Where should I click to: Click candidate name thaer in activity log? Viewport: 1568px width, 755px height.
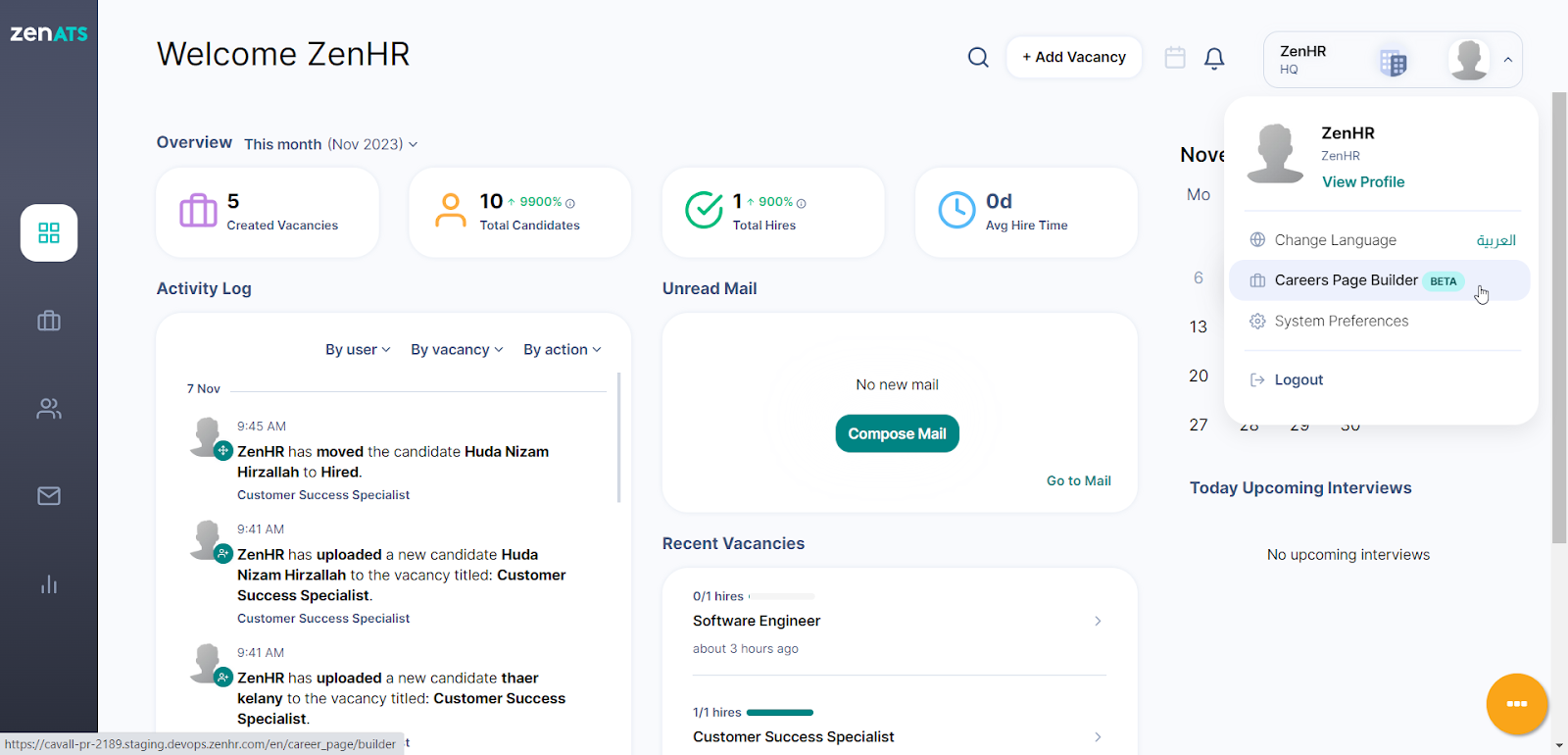tap(520, 678)
